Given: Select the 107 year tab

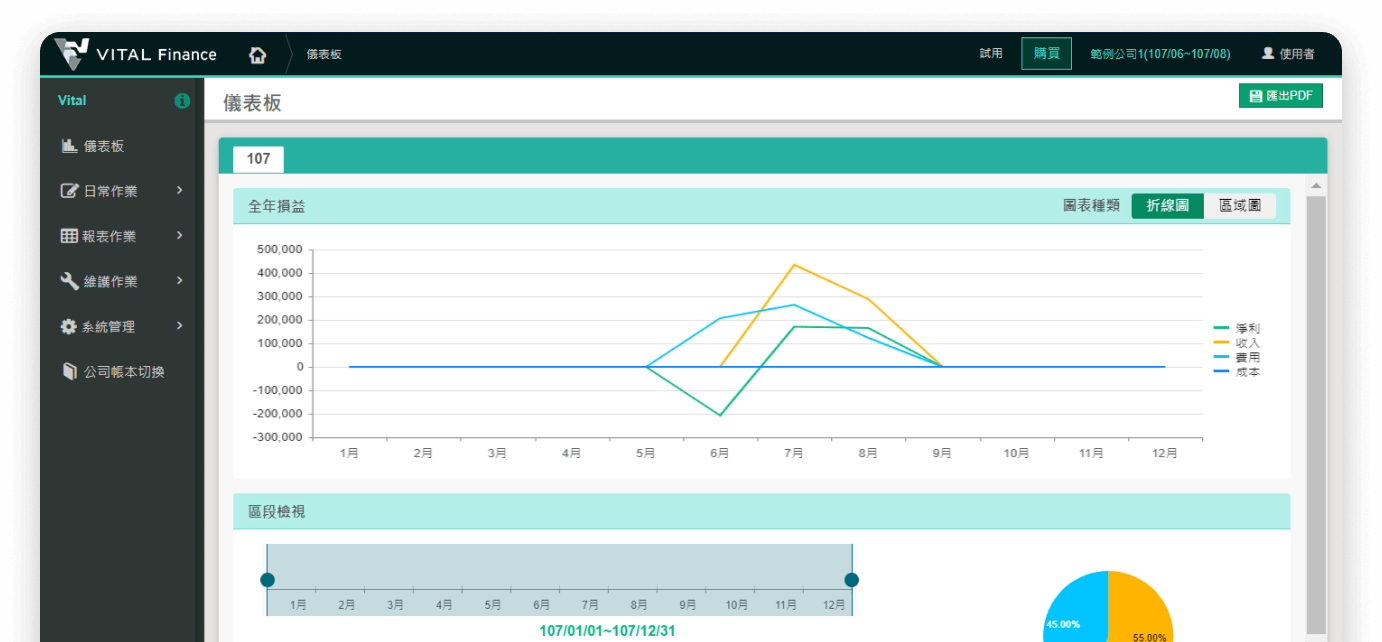Looking at the screenshot, I should click(x=258, y=159).
